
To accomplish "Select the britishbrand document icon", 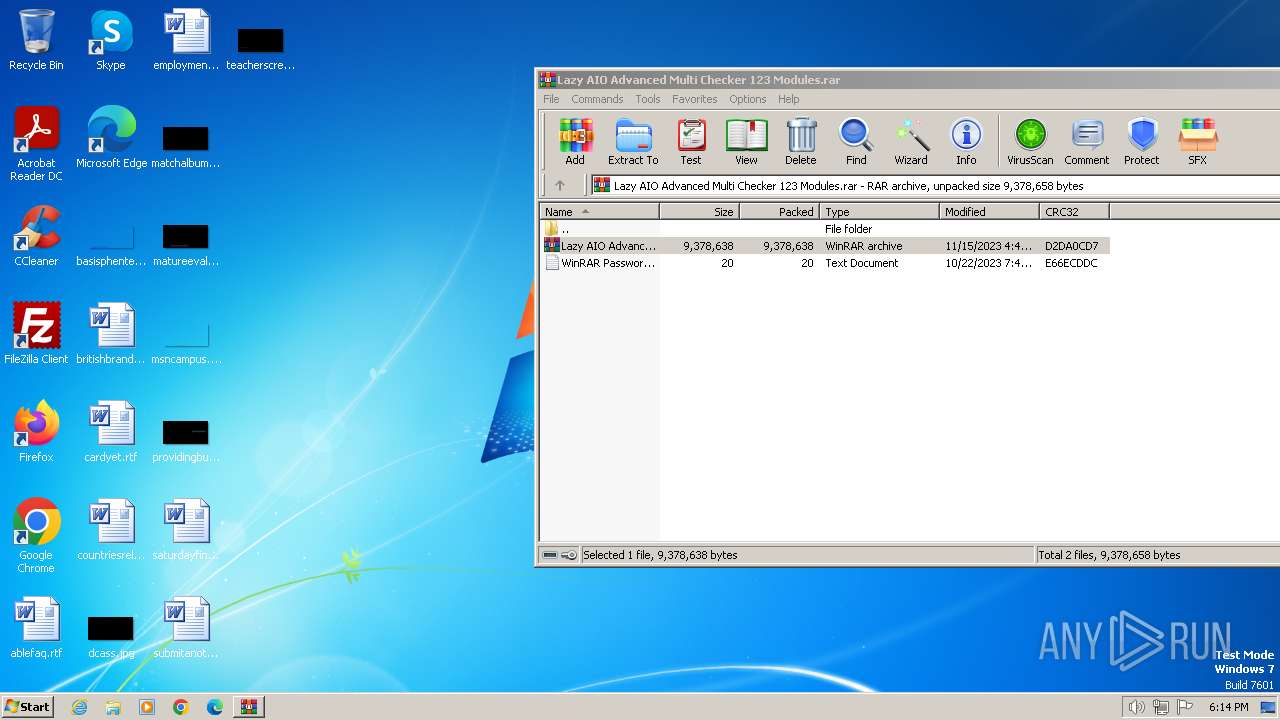I will [110, 334].
